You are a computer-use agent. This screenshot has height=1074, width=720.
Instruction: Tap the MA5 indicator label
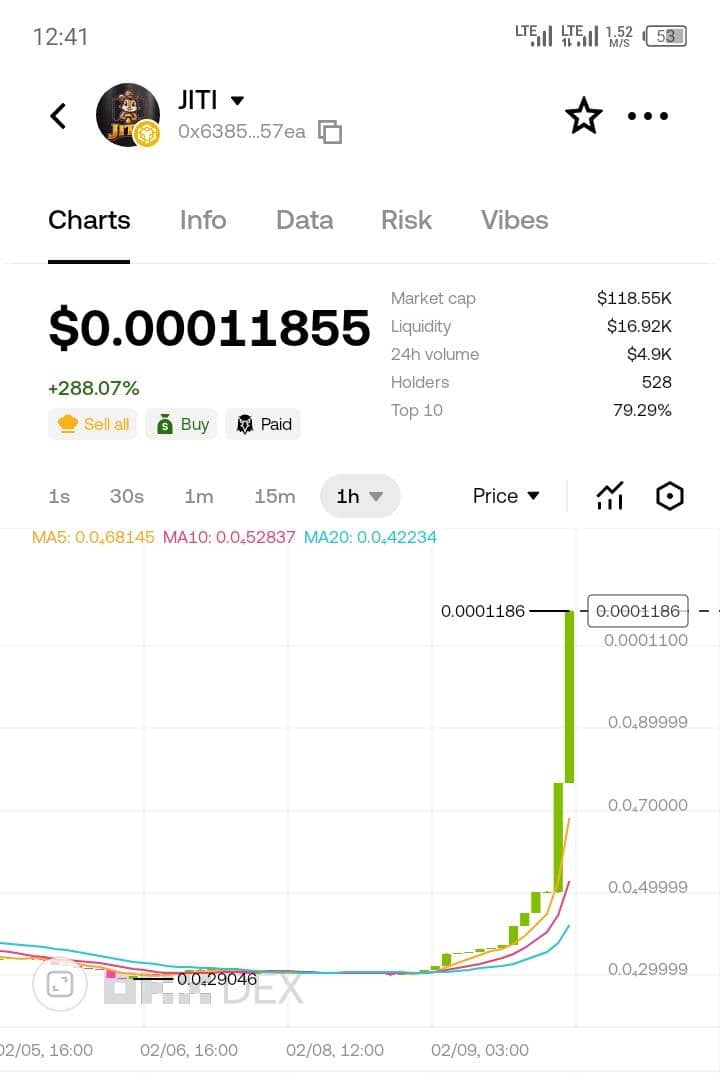pos(93,537)
